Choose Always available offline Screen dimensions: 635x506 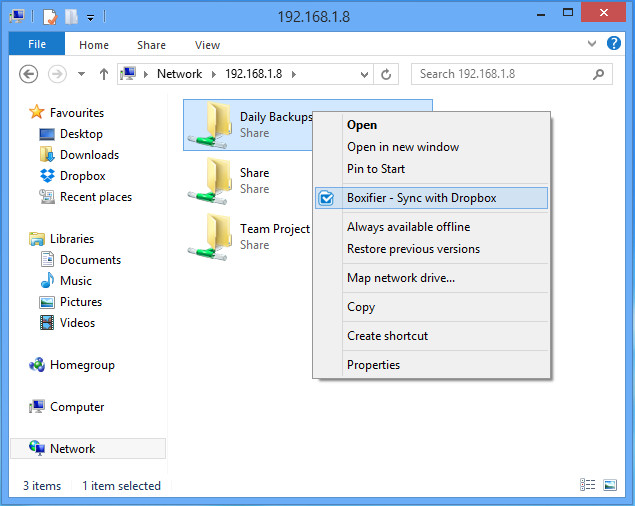pos(431,227)
